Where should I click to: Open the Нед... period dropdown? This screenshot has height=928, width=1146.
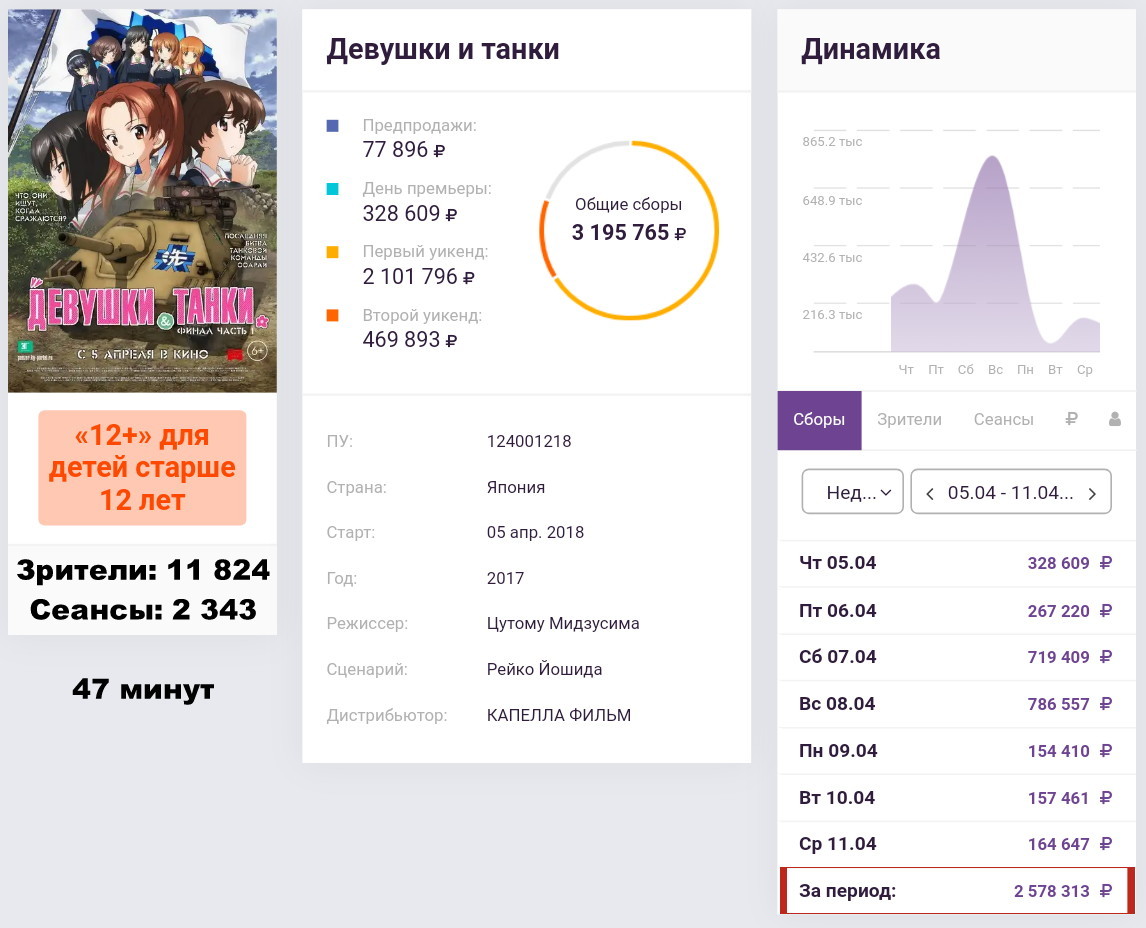click(x=852, y=493)
